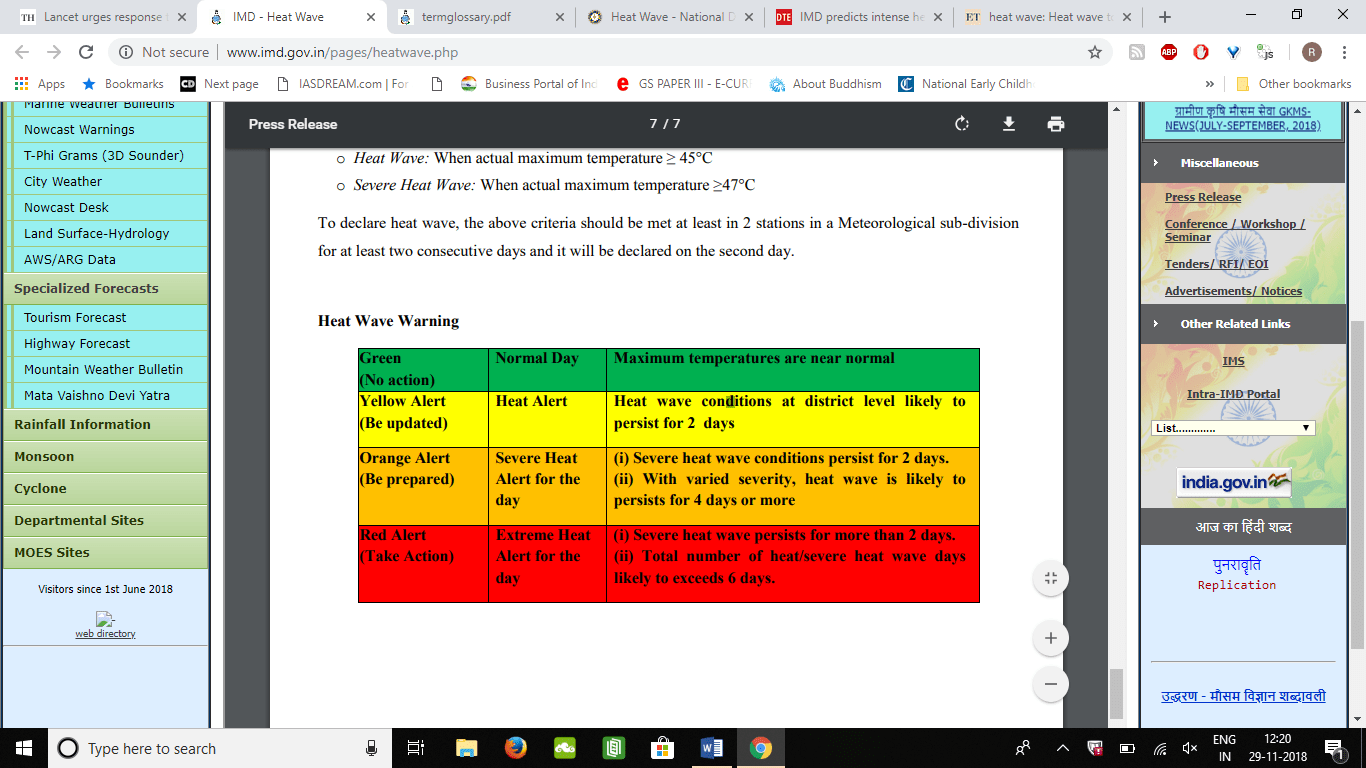The image size is (1366, 768).
Task: Print the press release PDF
Action: [x=1057, y=124]
